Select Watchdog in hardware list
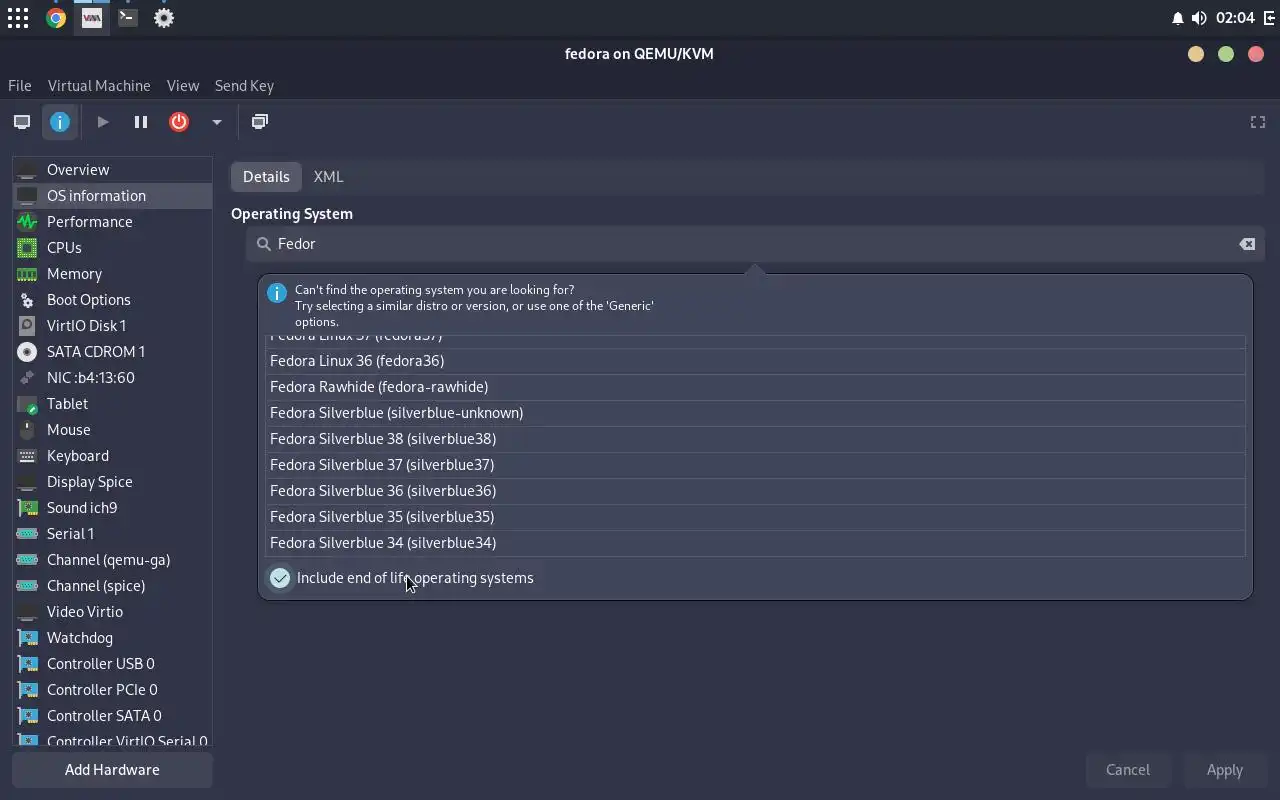This screenshot has width=1280, height=800. point(112,638)
